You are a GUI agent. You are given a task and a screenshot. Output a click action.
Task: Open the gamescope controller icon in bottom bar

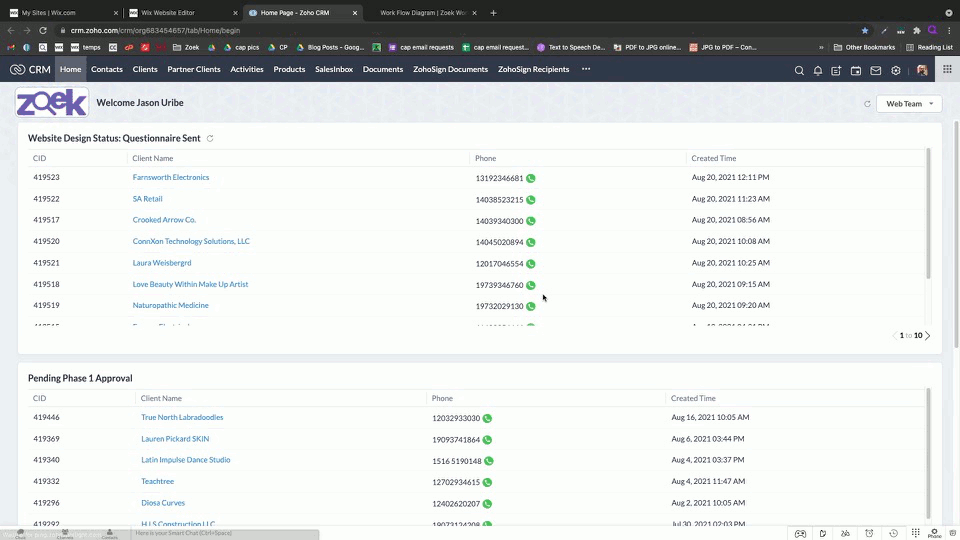click(800, 533)
